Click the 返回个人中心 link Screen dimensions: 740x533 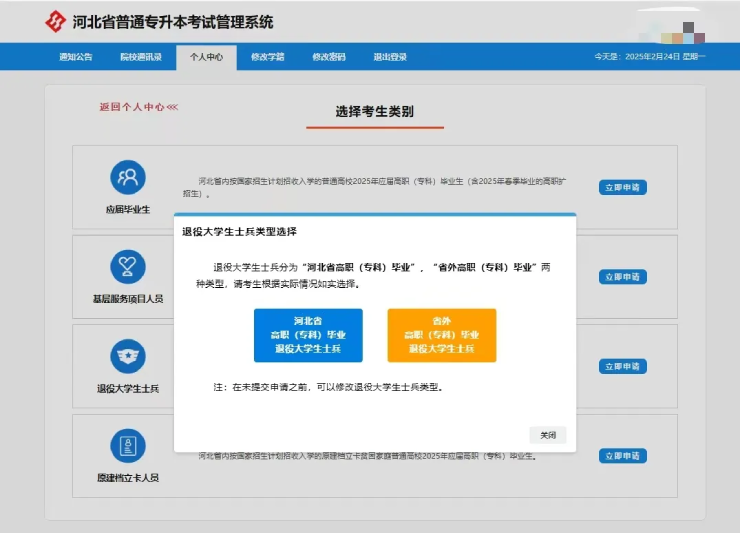tap(138, 107)
